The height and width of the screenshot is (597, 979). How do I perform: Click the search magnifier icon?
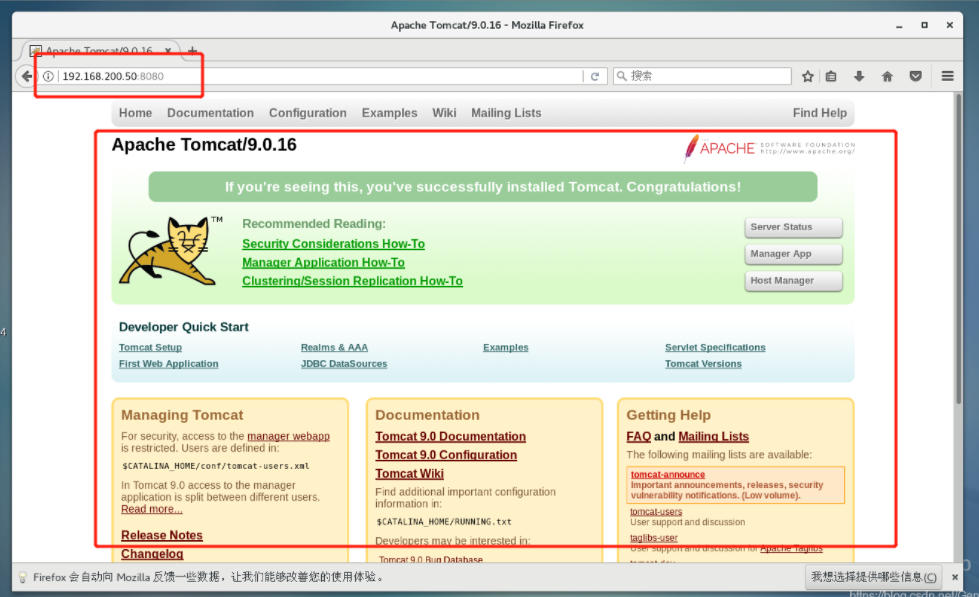[x=621, y=76]
